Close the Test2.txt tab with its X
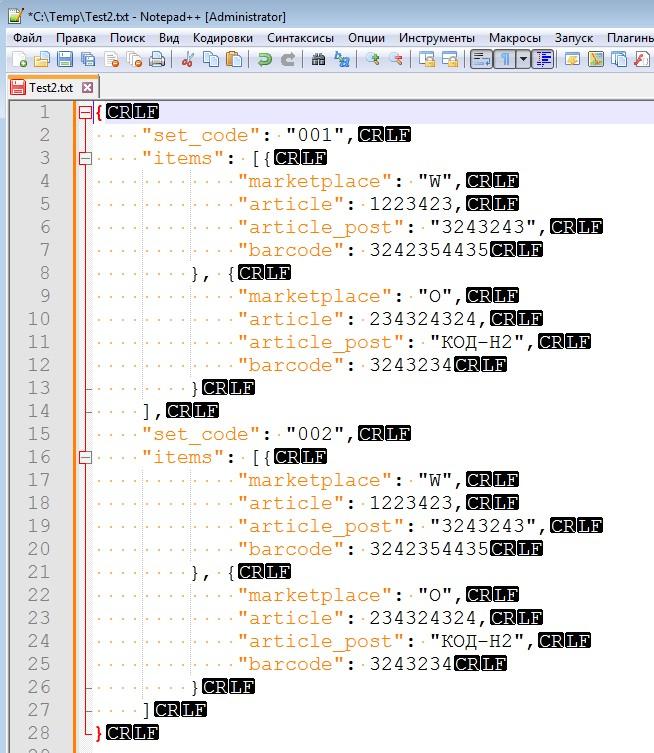 coord(87,87)
